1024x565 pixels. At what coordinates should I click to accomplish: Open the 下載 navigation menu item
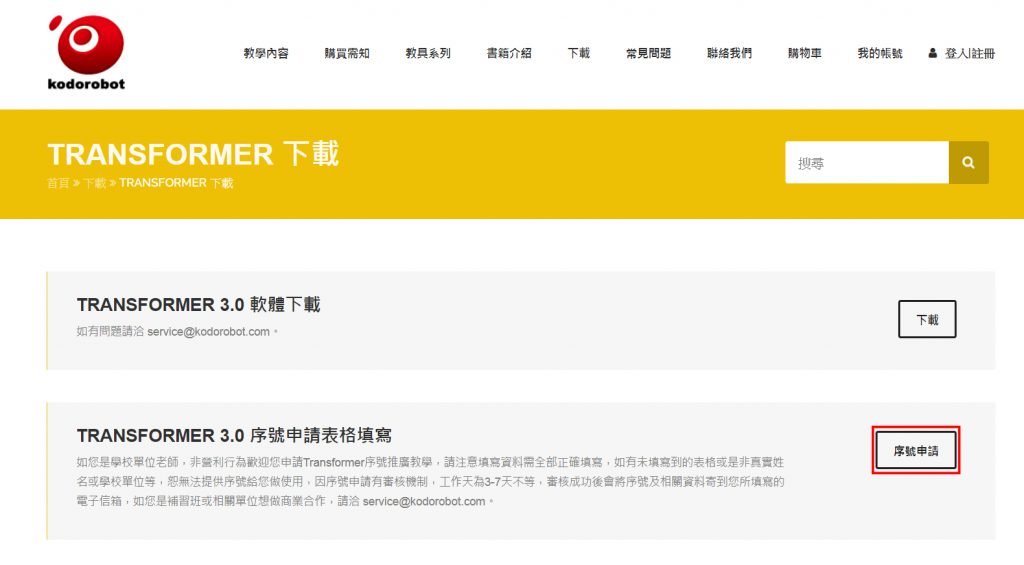point(579,53)
